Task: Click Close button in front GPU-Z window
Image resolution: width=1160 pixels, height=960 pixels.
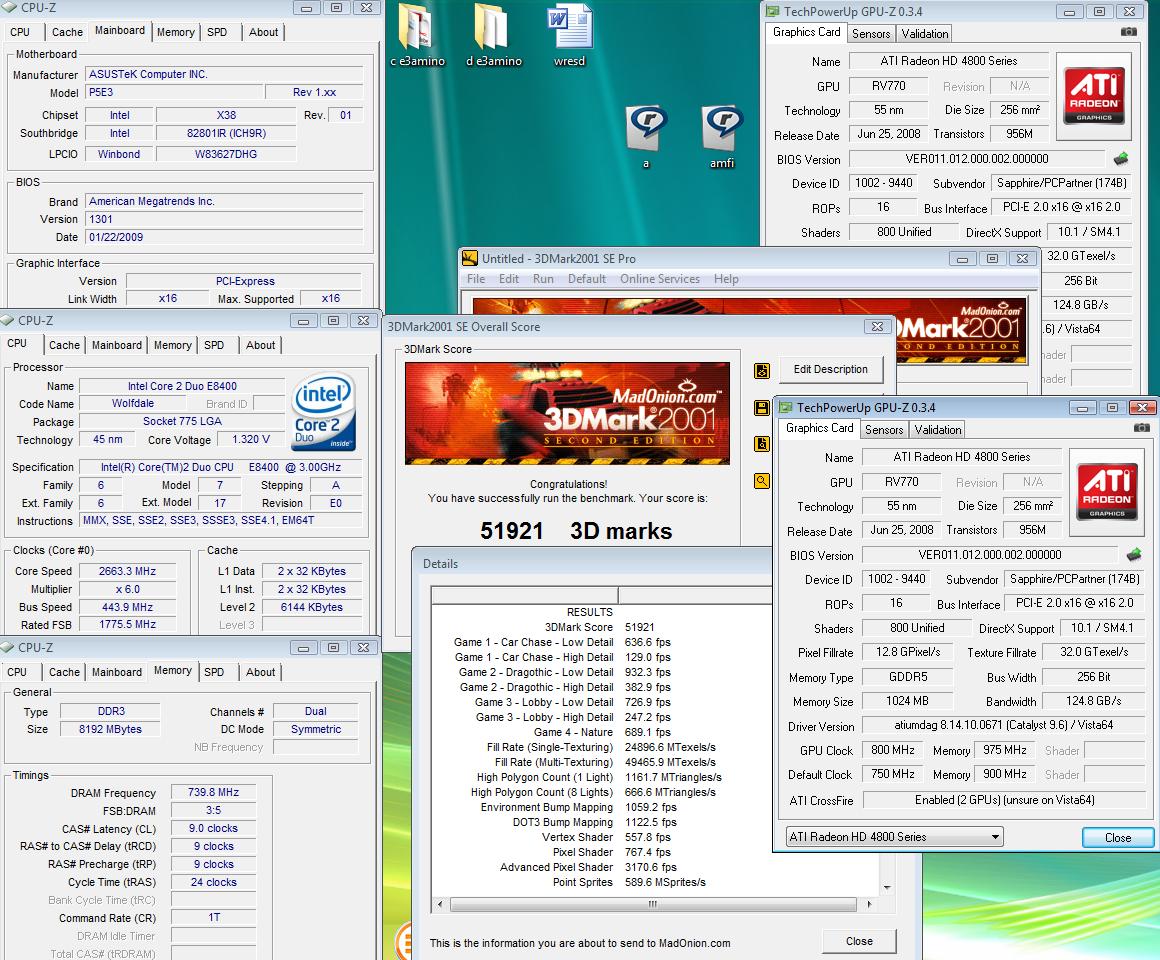Action: (x=1117, y=837)
